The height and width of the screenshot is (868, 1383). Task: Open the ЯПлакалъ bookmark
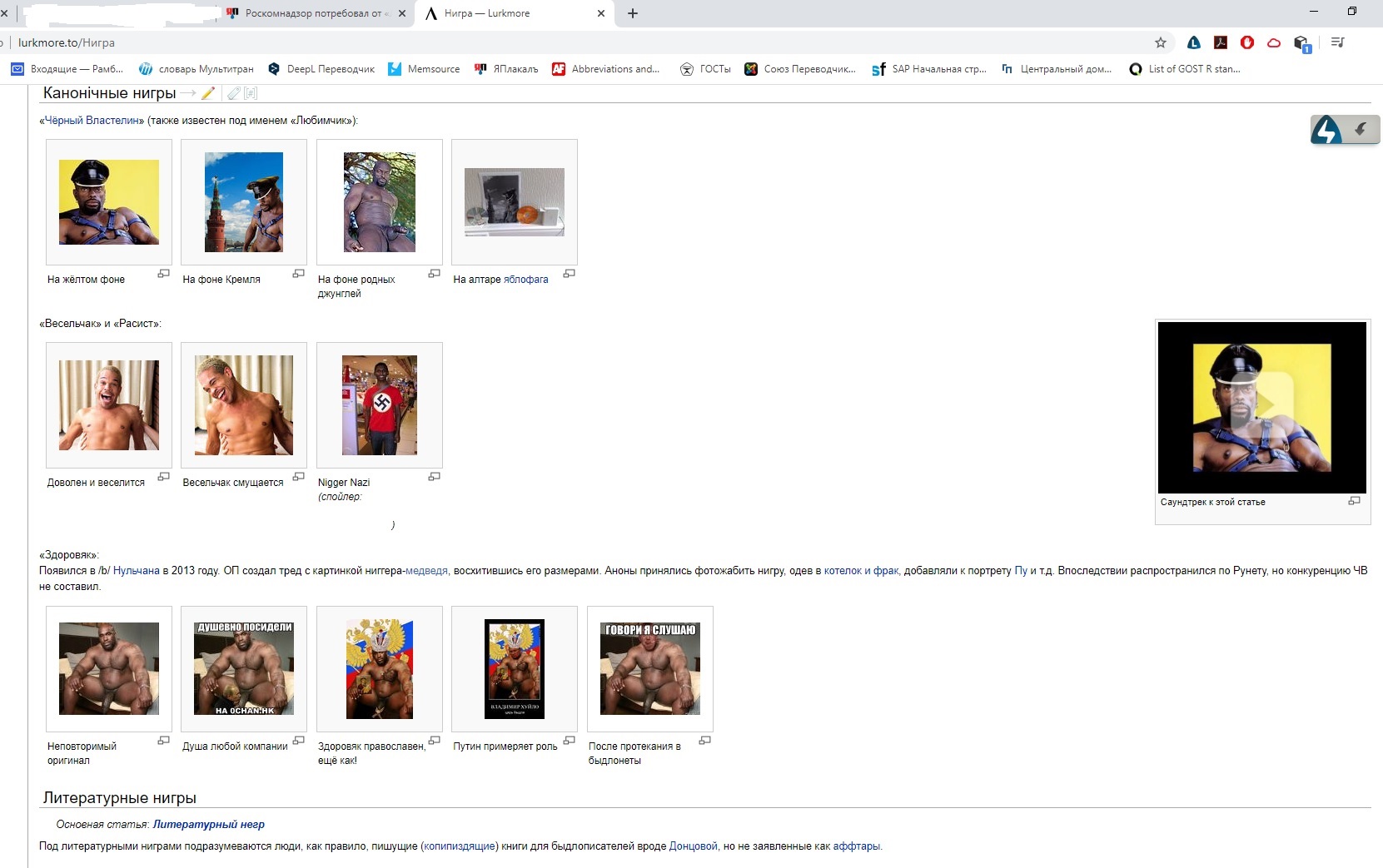click(x=506, y=69)
